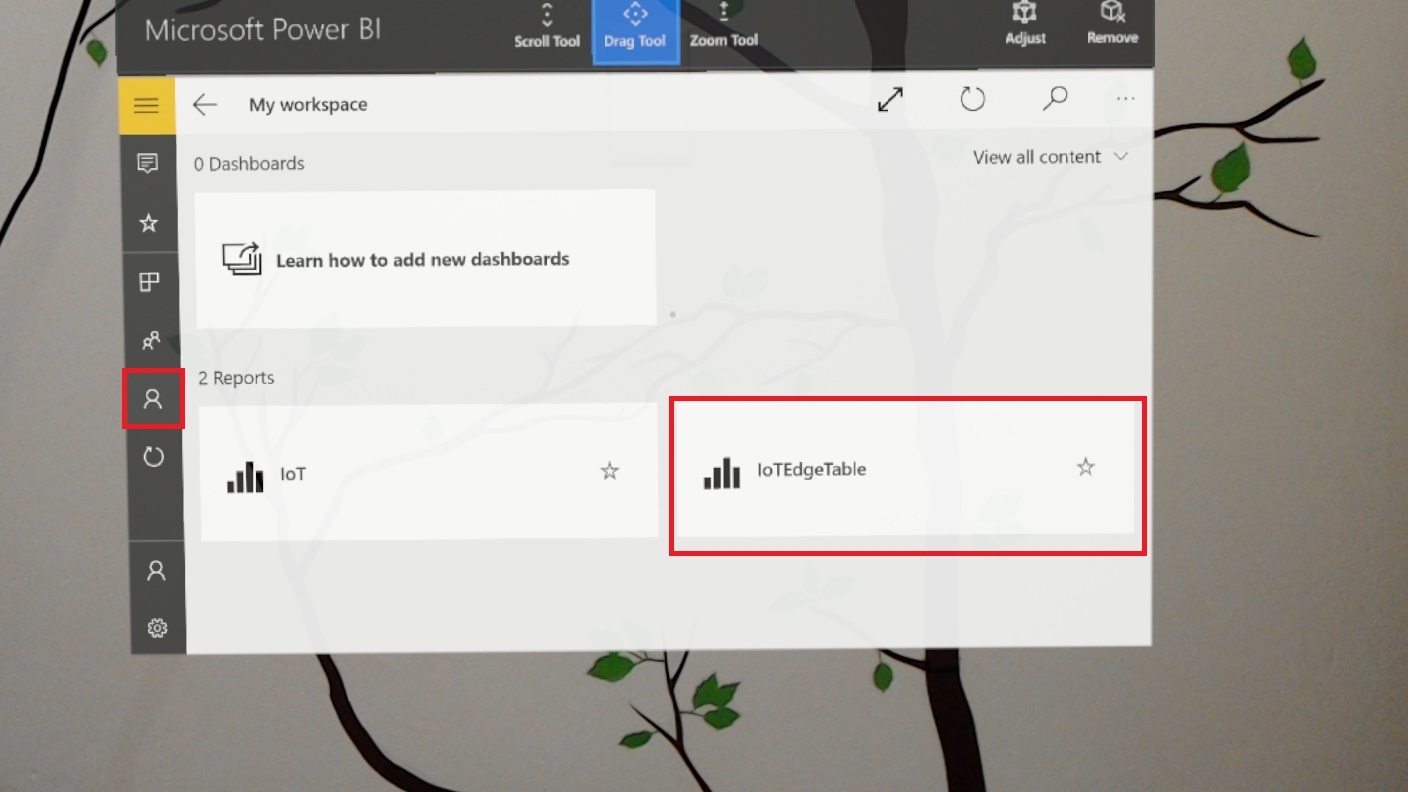Open the sidebar shared-with-me people icon

[151, 341]
